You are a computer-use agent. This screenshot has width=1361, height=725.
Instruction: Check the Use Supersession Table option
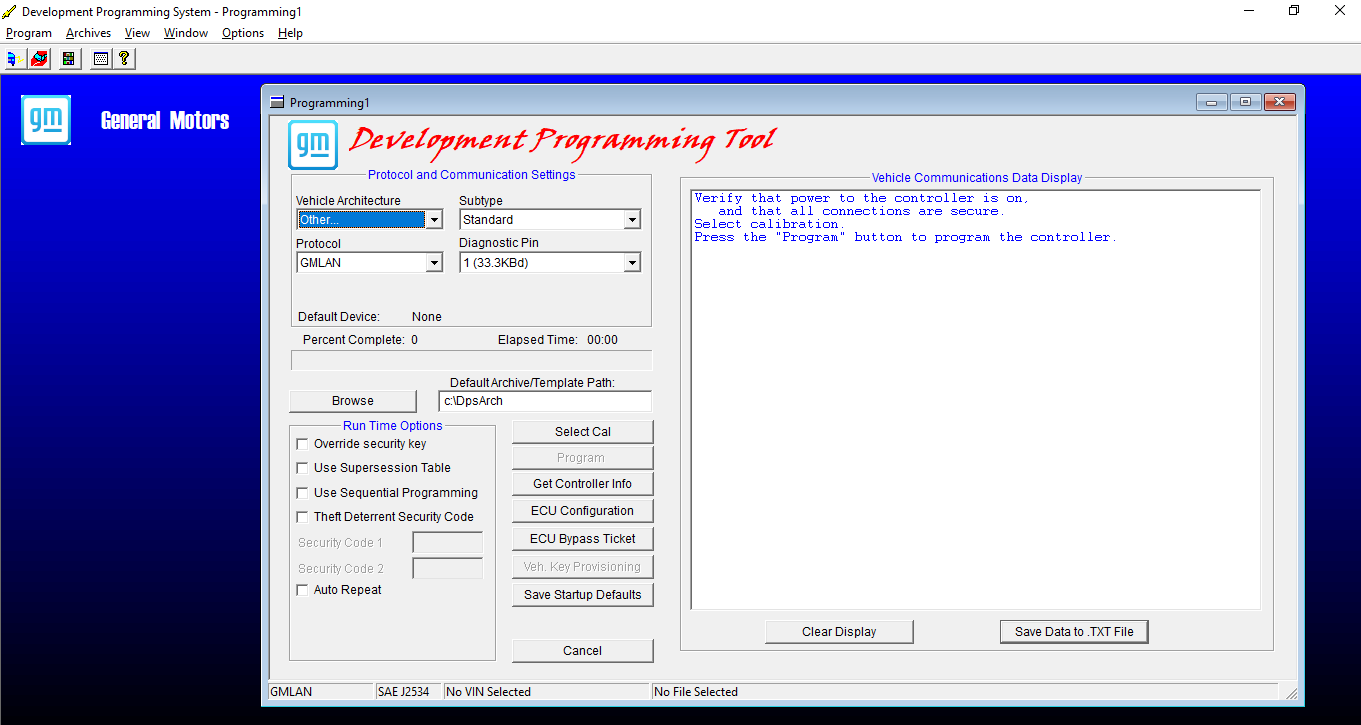tap(303, 468)
